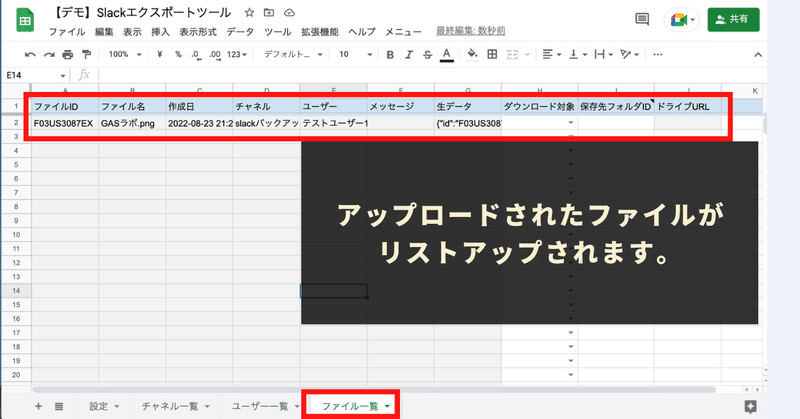
Task: Open the 123 number format dropdown
Action: click(237, 54)
